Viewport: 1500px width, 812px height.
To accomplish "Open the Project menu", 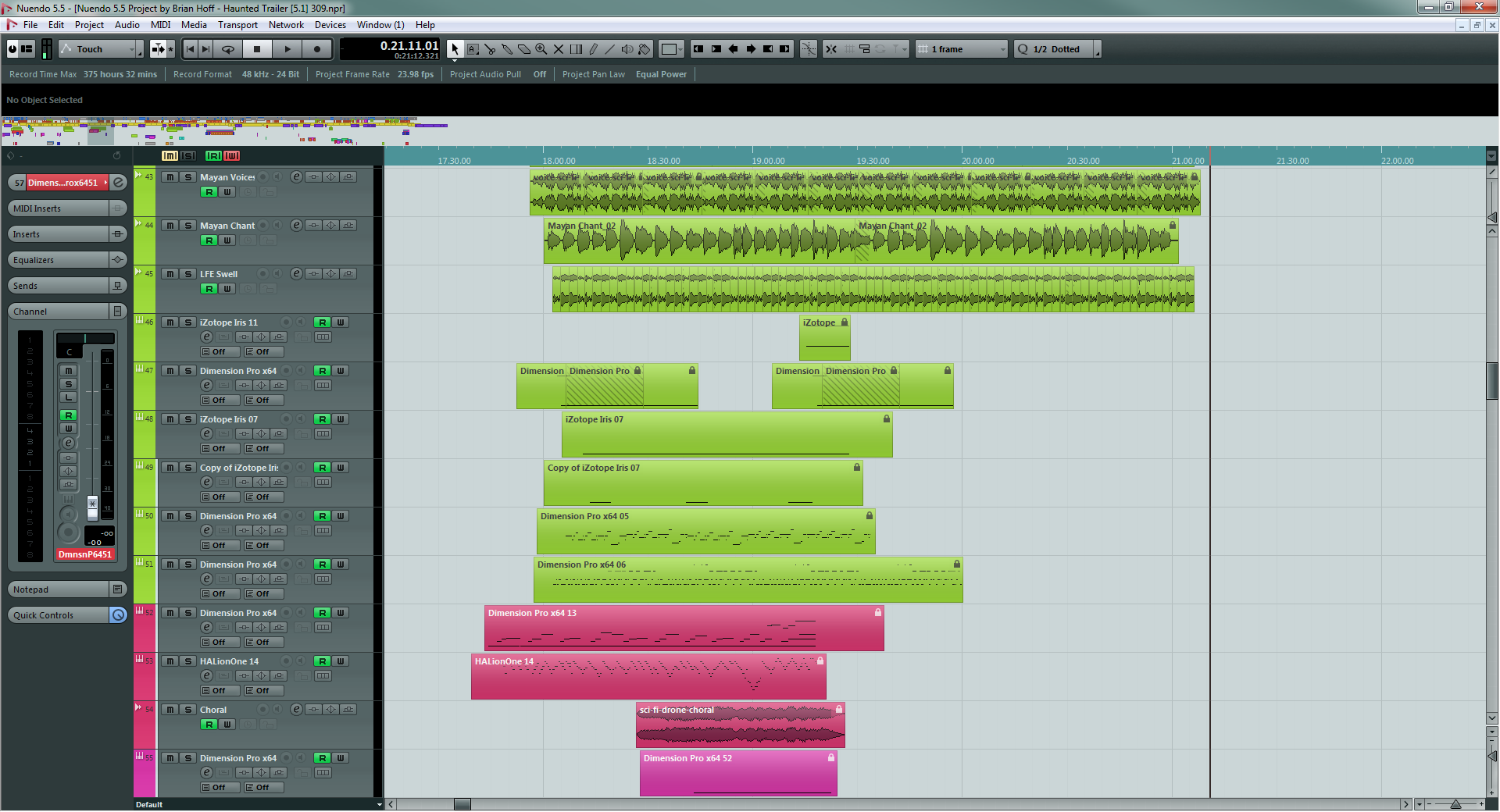I will click(x=89, y=25).
